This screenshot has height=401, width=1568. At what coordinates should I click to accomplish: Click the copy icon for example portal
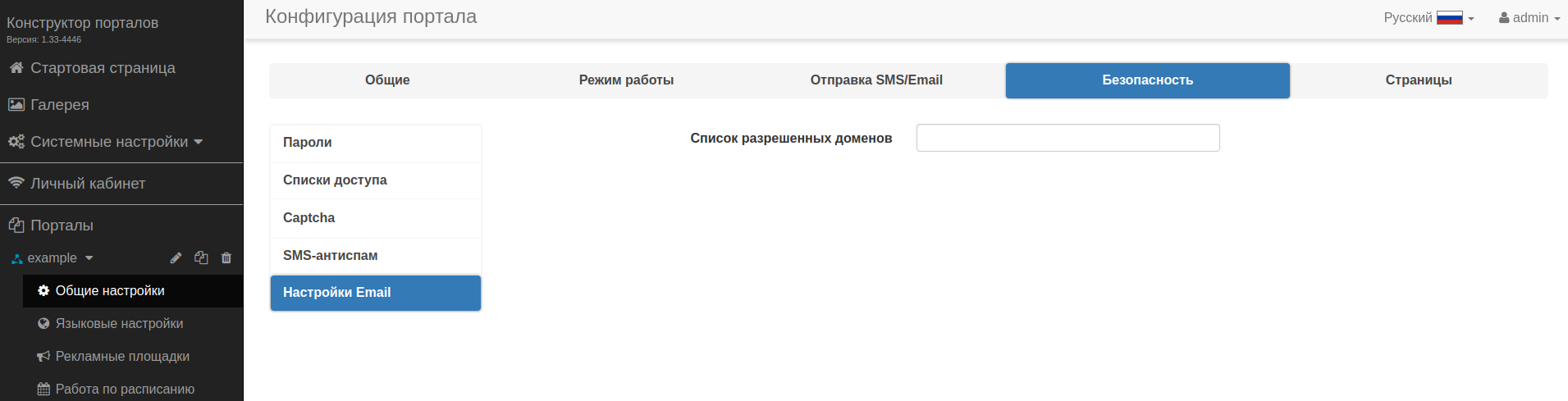tap(201, 258)
